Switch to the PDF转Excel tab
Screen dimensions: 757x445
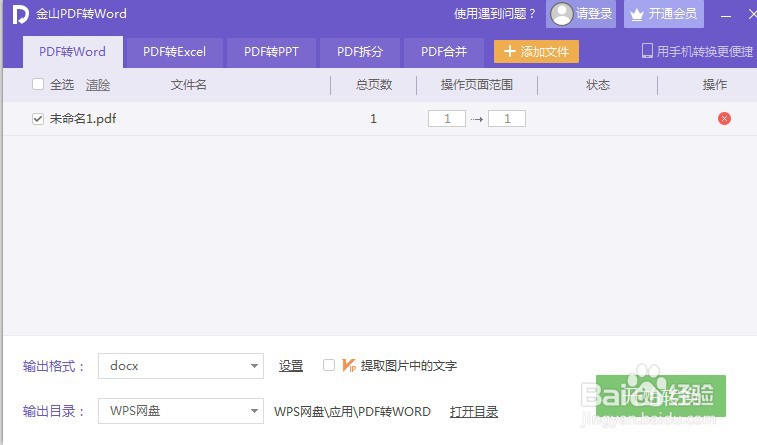click(x=174, y=52)
